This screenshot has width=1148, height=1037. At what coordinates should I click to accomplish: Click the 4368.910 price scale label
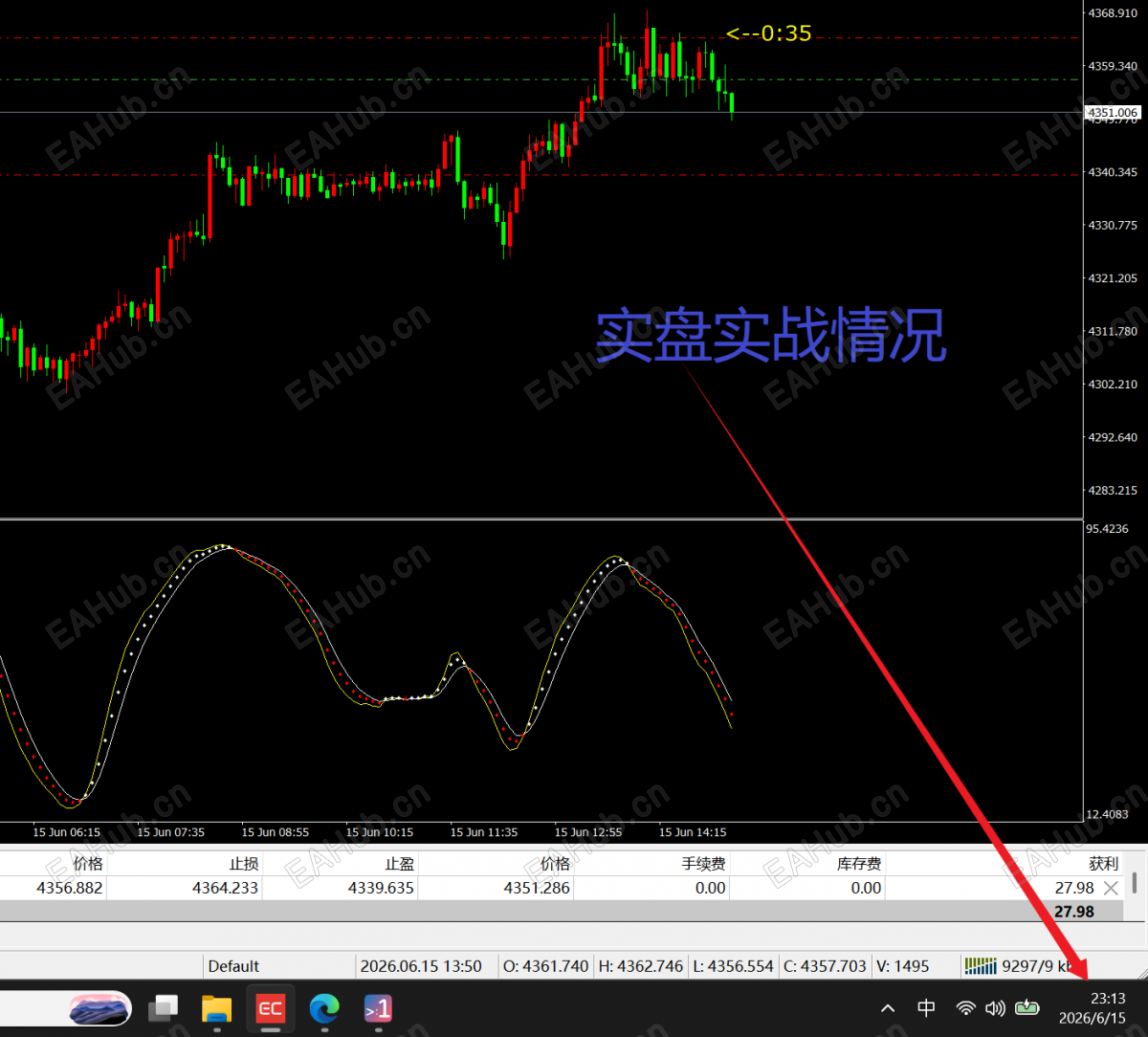click(1112, 13)
